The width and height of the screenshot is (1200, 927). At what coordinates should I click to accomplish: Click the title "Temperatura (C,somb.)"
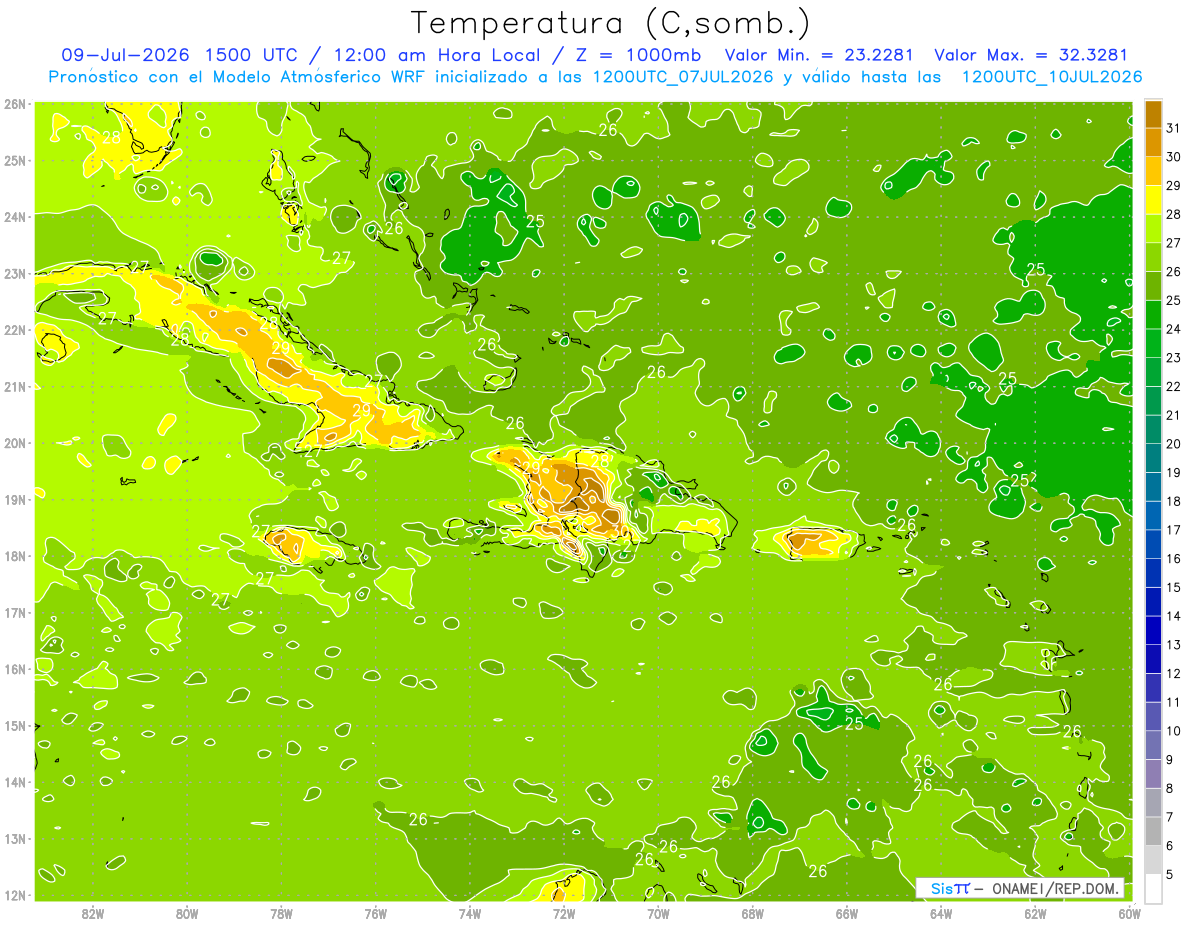[x=610, y=23]
